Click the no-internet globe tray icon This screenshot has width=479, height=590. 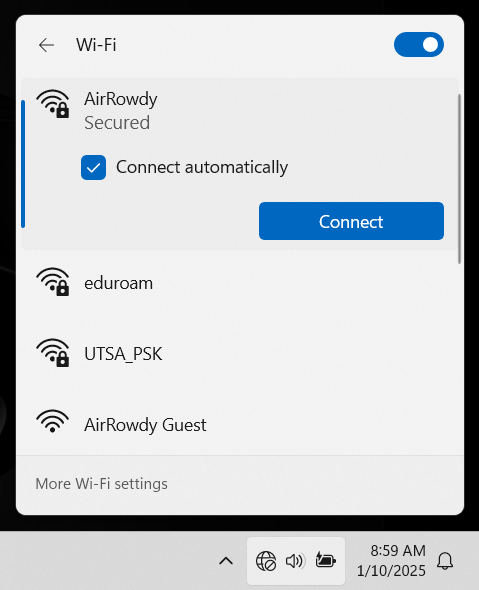(266, 561)
